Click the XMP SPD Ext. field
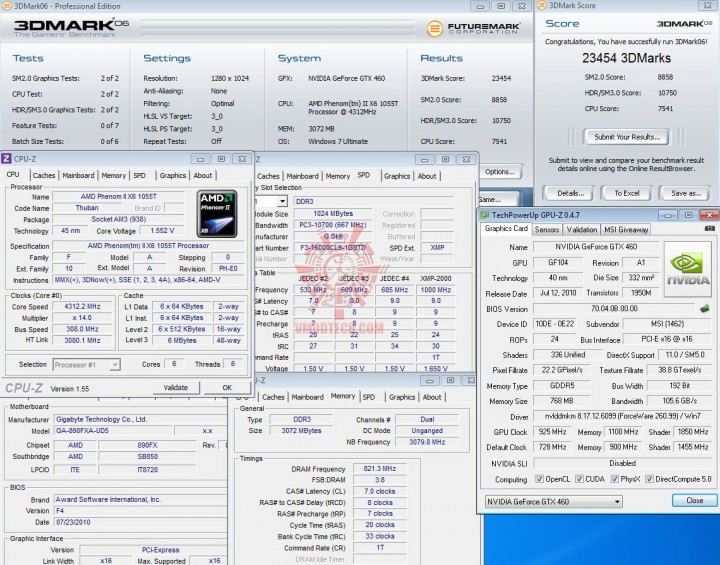720x565 pixels. tap(437, 248)
